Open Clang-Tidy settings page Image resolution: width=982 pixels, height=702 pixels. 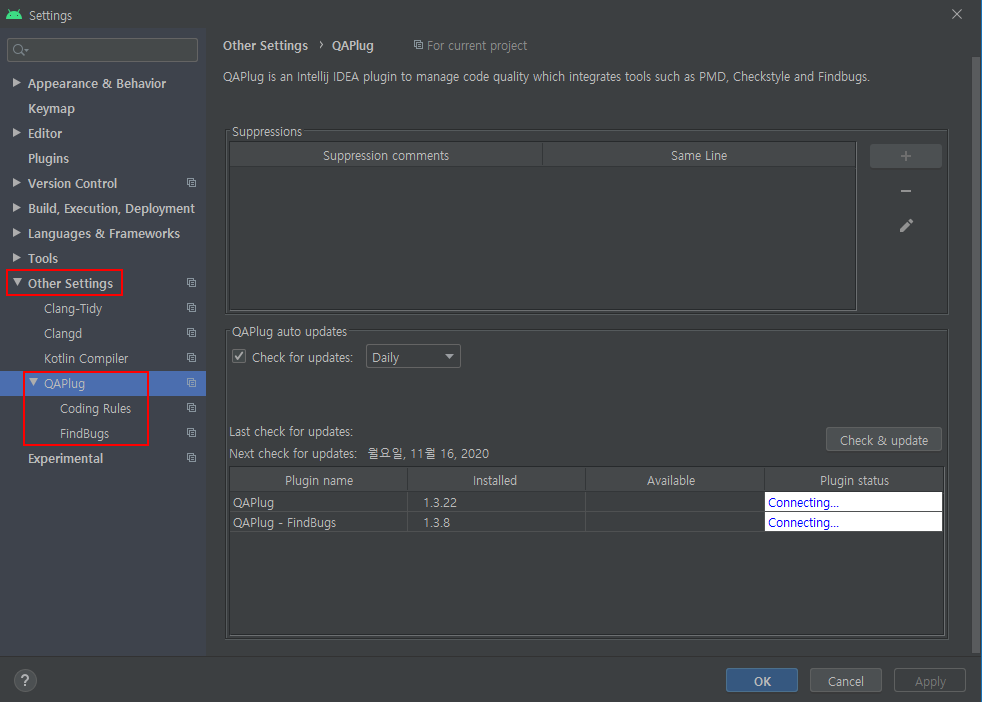click(x=73, y=309)
